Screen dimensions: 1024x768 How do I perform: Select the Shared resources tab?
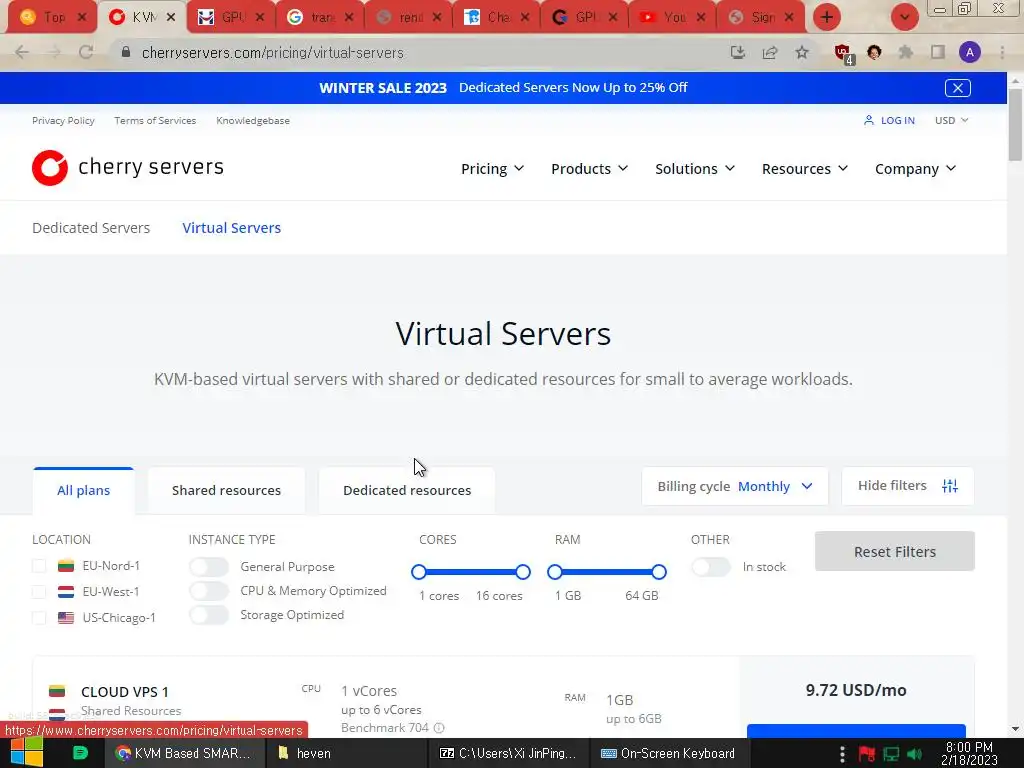(x=226, y=490)
